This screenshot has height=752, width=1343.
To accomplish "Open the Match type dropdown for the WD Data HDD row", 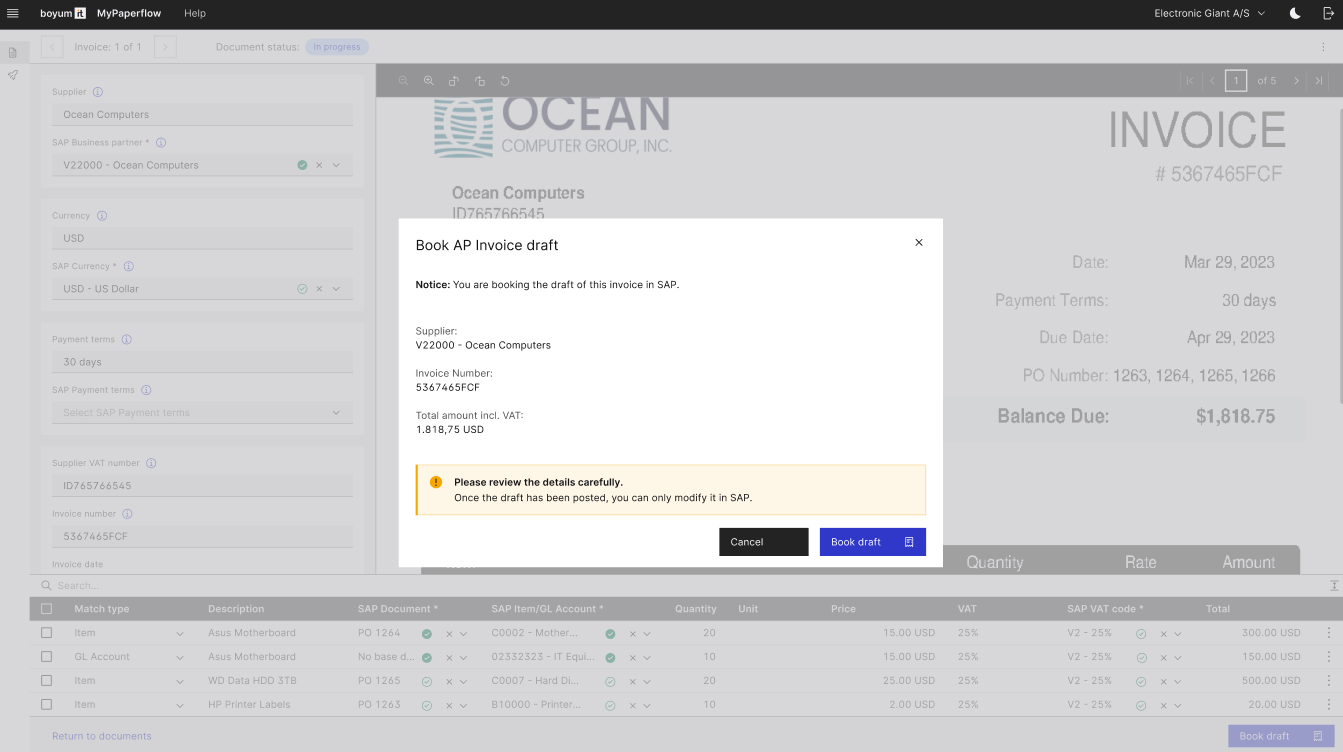I will click(180, 681).
